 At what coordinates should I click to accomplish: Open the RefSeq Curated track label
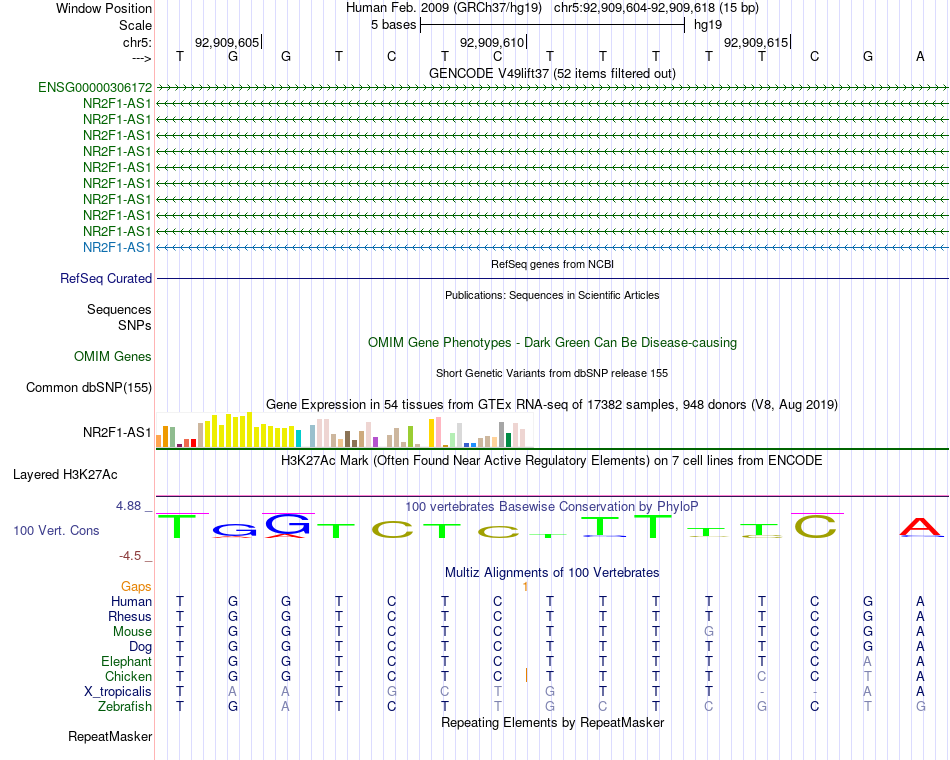click(106, 278)
